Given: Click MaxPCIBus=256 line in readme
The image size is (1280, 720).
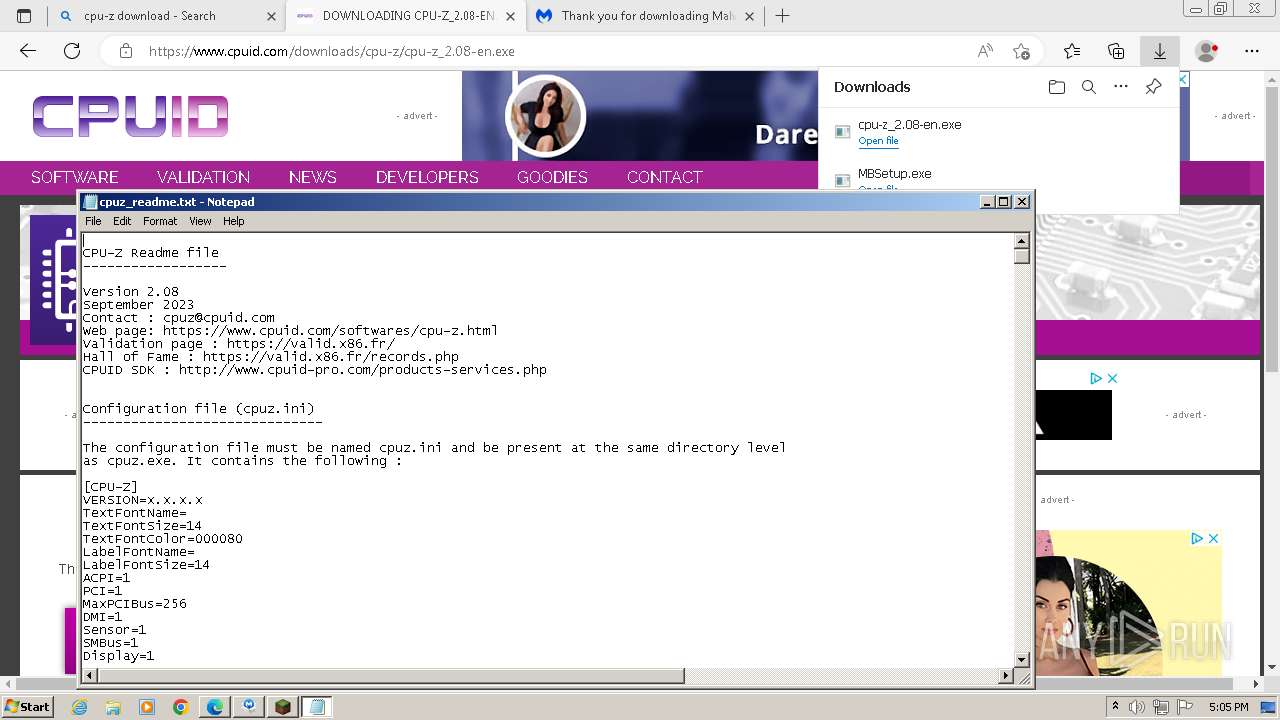Looking at the screenshot, I should [135, 604].
